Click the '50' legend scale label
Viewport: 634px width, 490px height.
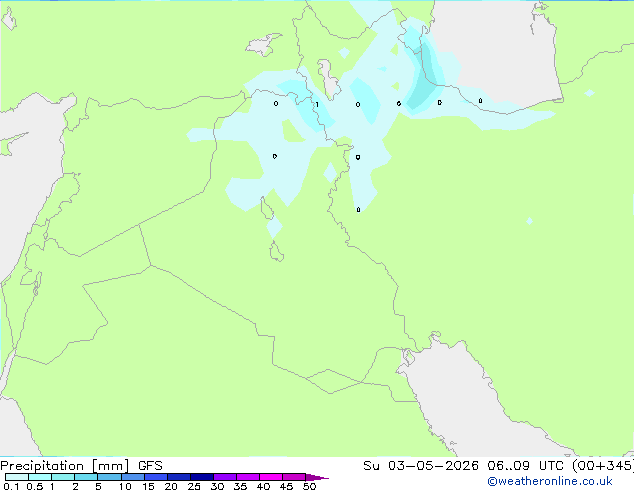click(x=309, y=486)
